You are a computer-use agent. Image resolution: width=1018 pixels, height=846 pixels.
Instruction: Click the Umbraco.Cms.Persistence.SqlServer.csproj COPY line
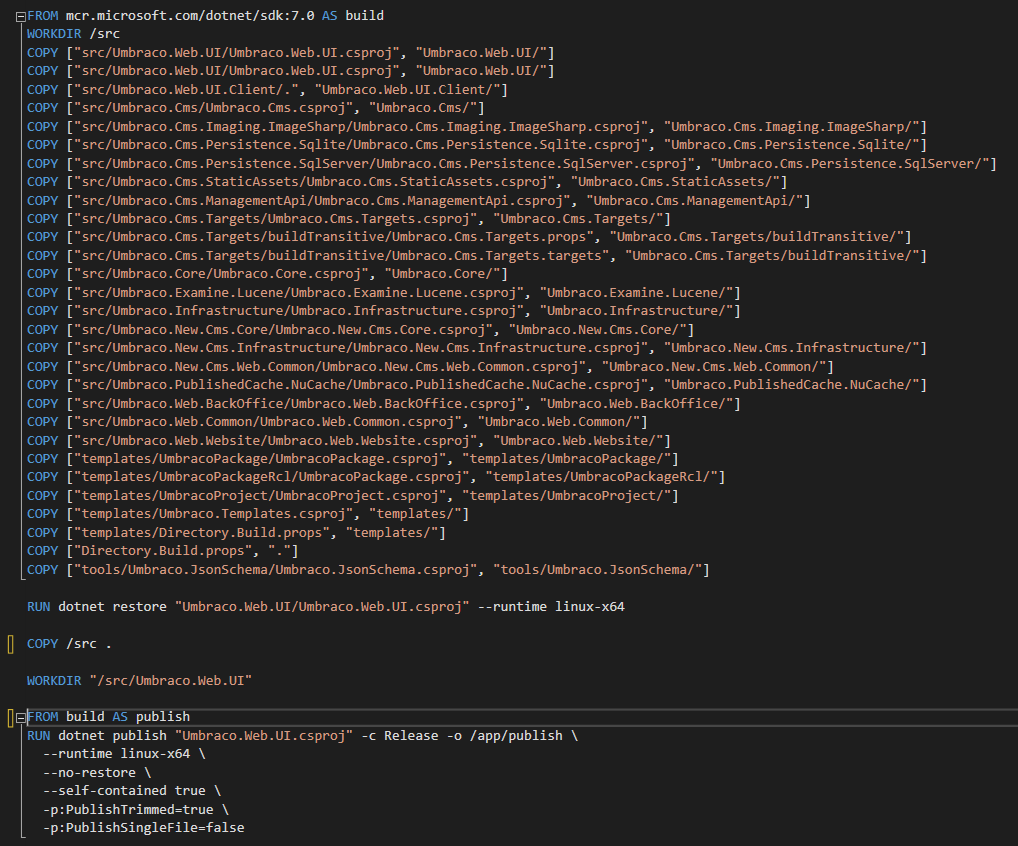pos(512,164)
